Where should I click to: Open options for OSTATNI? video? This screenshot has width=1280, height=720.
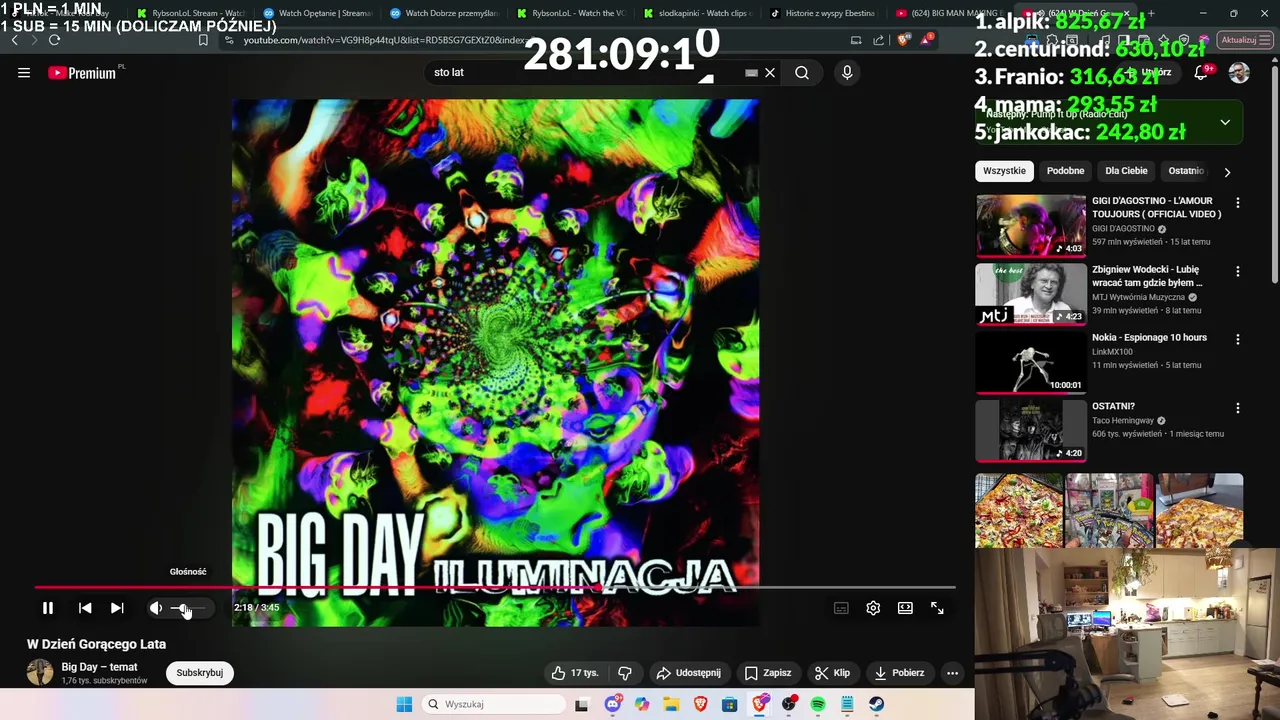[1238, 408]
